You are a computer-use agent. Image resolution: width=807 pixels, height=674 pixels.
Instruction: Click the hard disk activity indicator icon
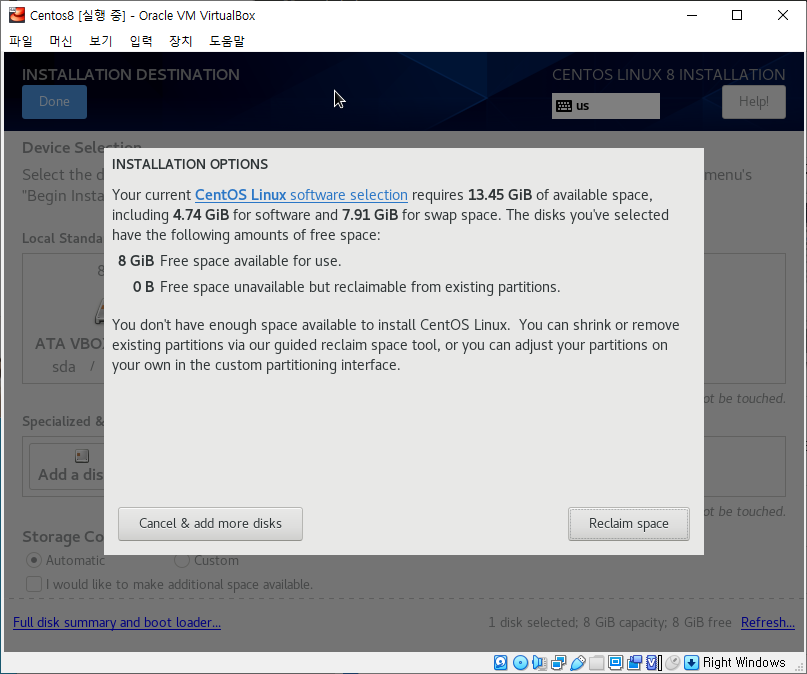[500, 662]
